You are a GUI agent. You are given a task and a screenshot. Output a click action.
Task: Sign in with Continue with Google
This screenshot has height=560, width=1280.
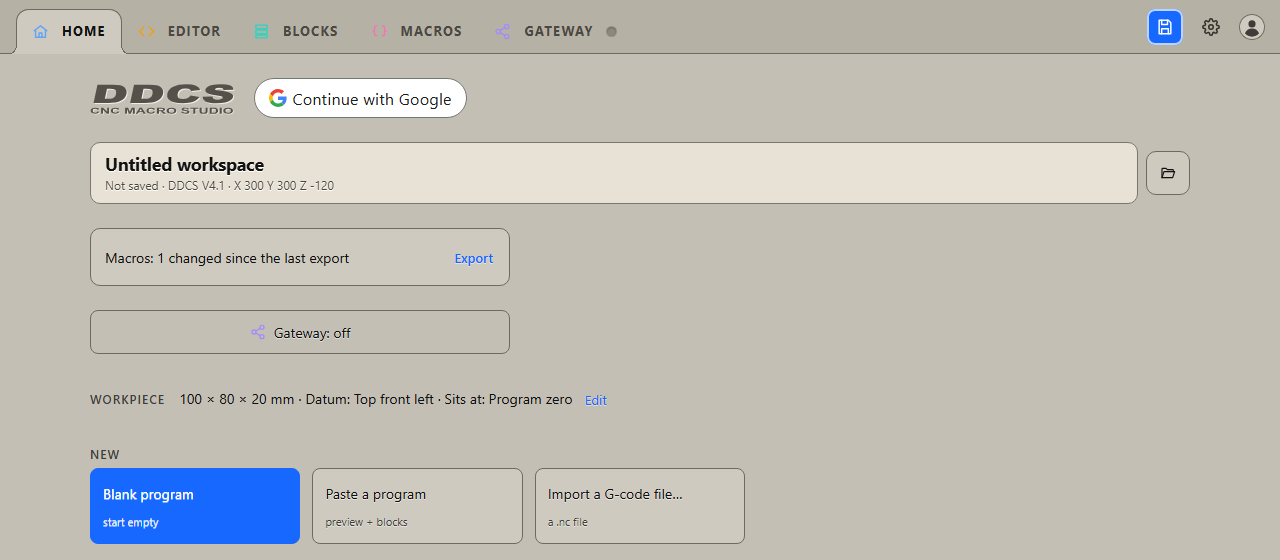click(360, 98)
